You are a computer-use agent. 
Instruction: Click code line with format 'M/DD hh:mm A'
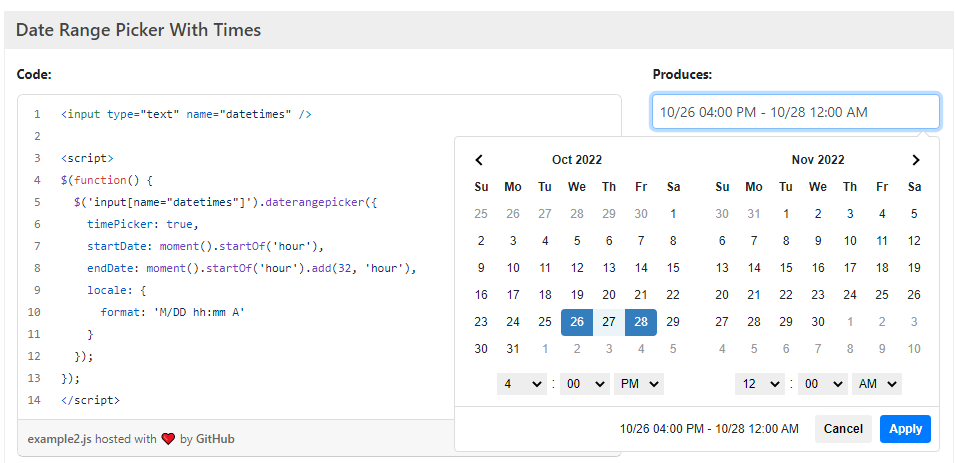pos(172,312)
